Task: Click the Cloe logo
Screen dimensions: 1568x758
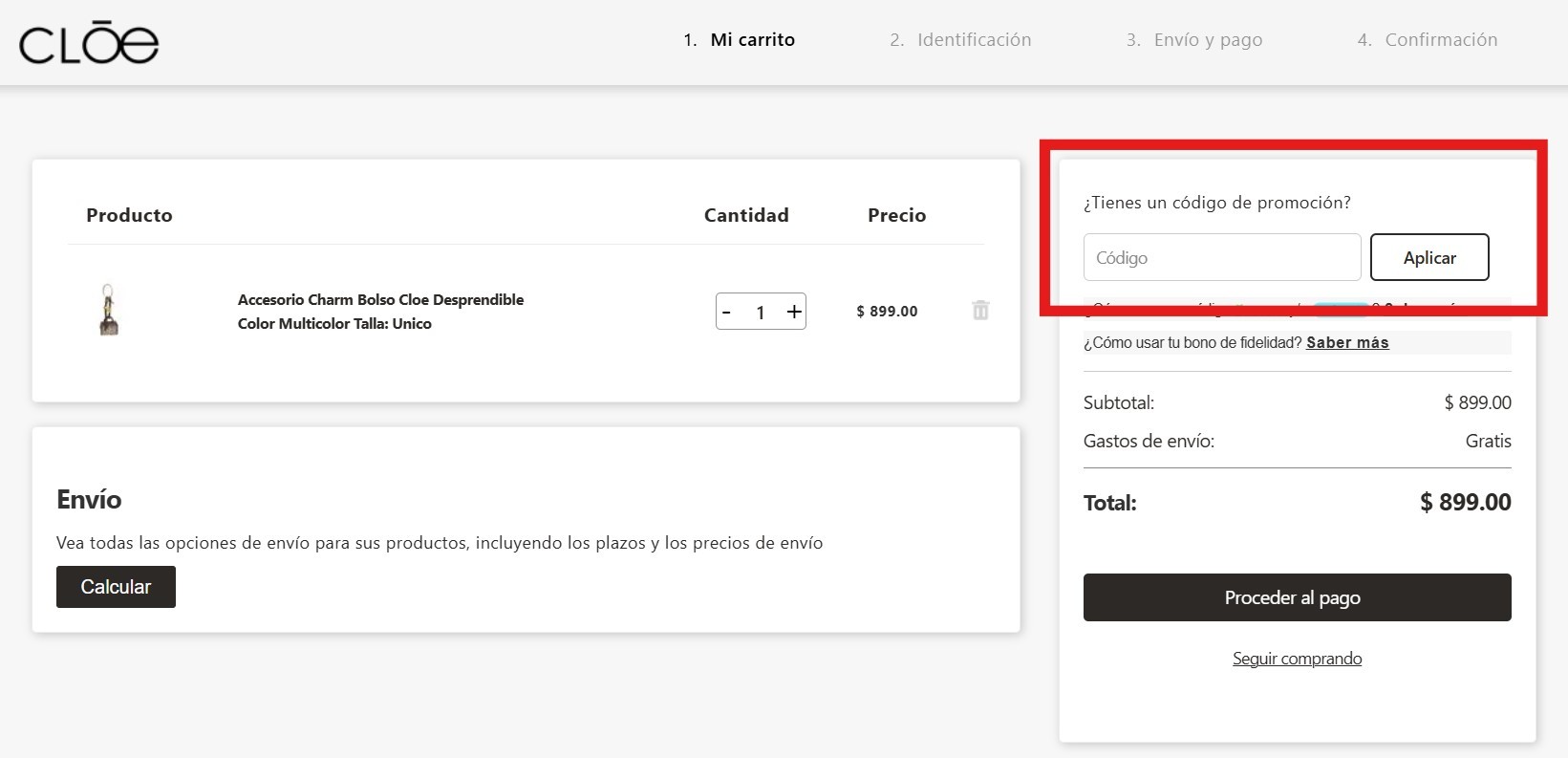Action: (89, 44)
